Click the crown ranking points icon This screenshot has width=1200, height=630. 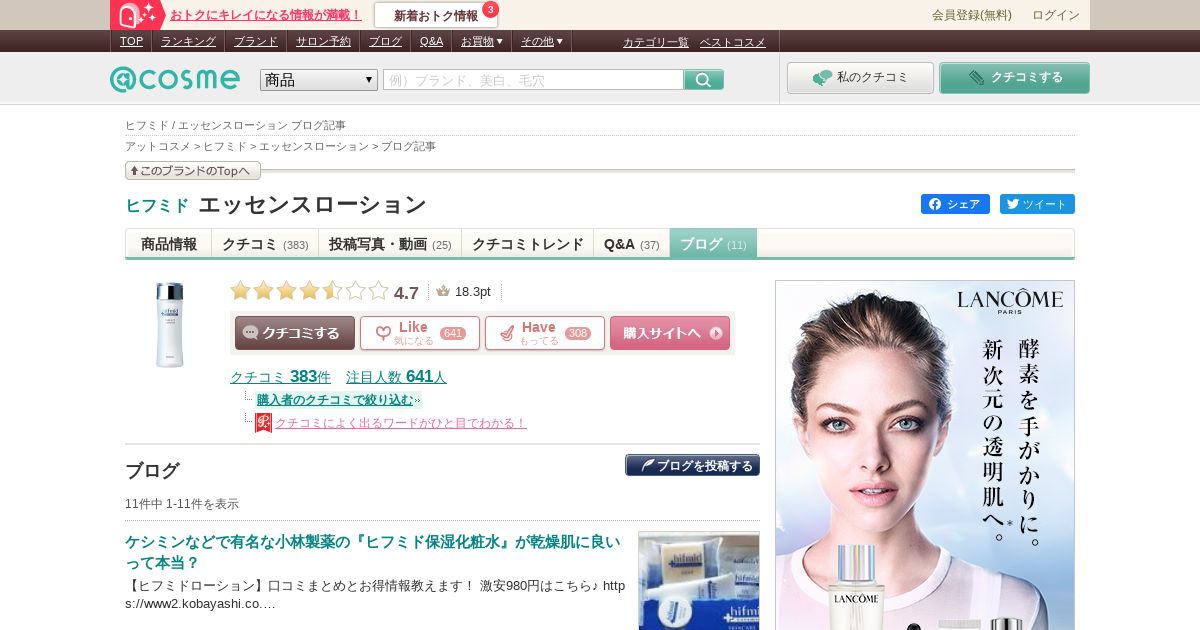[443, 291]
